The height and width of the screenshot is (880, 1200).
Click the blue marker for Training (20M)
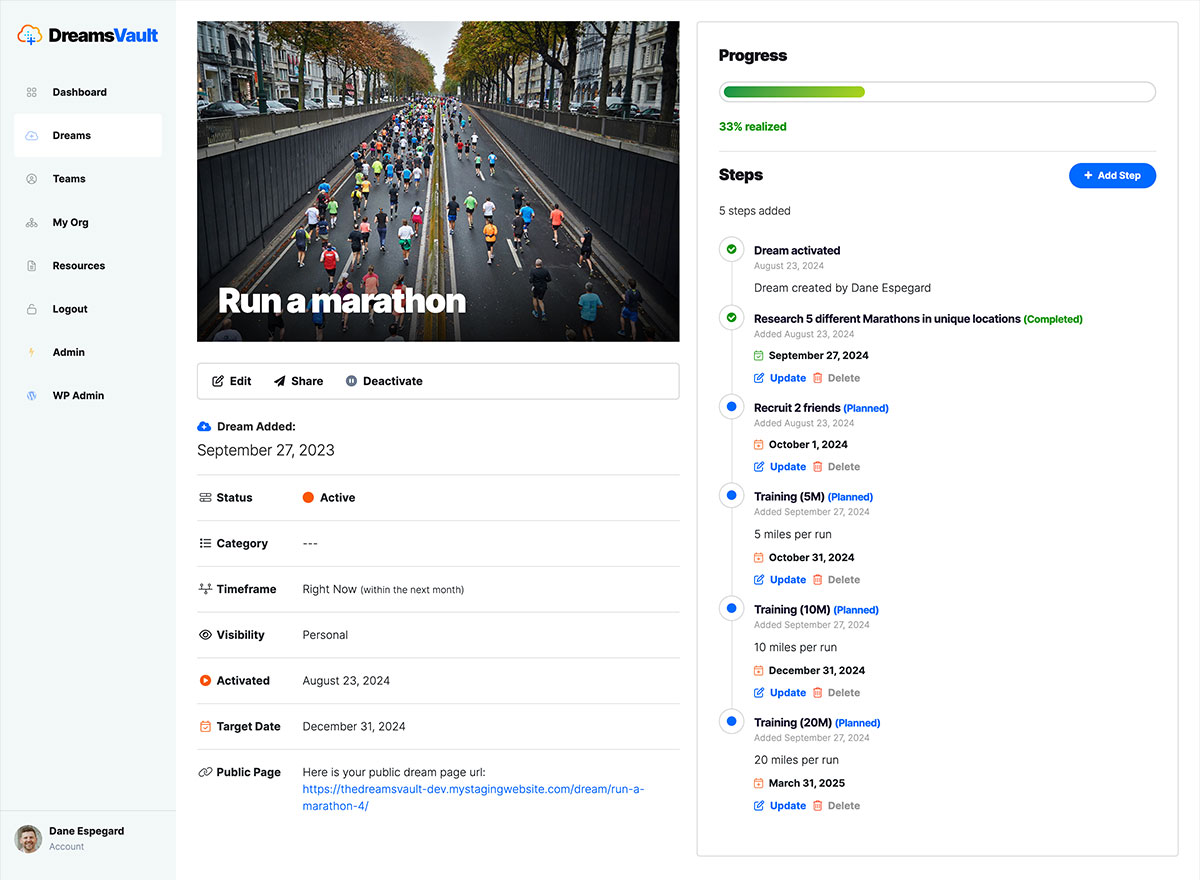(x=731, y=721)
